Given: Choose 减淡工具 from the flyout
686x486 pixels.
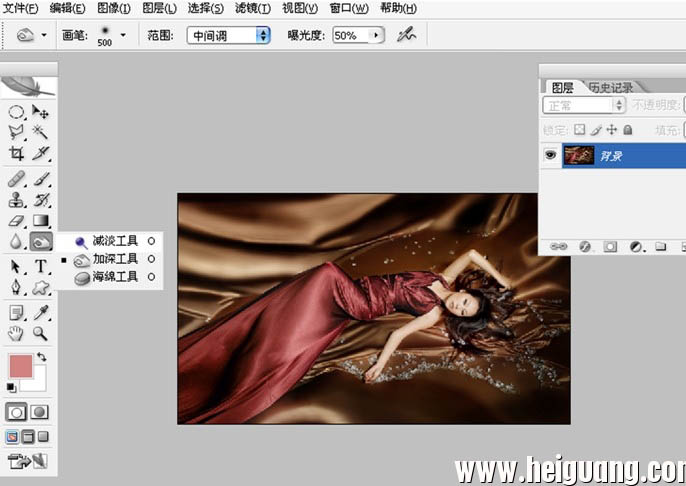Looking at the screenshot, I should [115, 241].
